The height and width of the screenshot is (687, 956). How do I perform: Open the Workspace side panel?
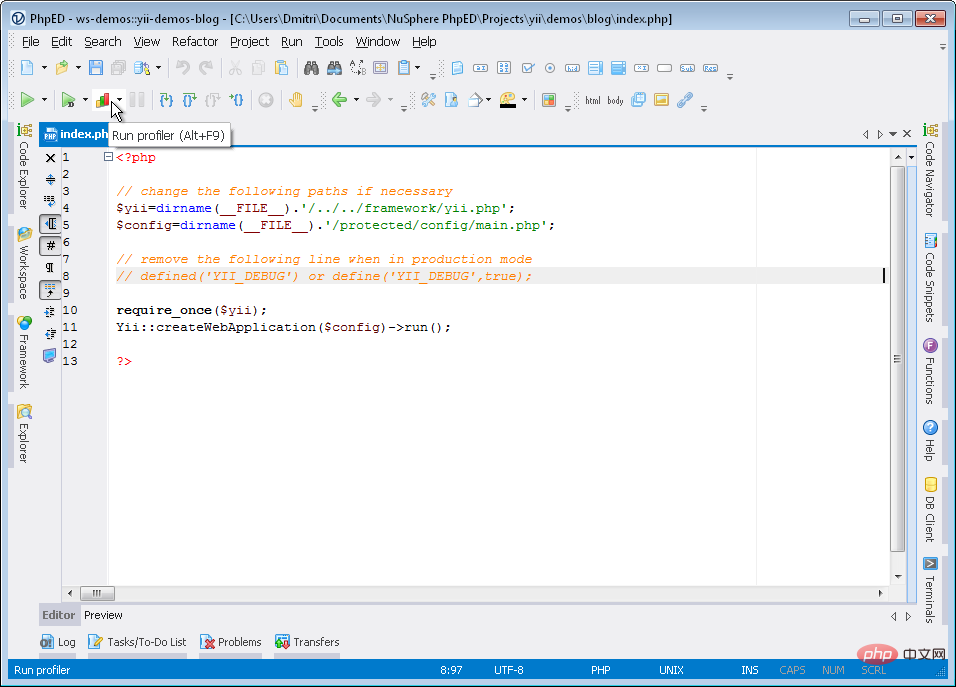[x=24, y=263]
